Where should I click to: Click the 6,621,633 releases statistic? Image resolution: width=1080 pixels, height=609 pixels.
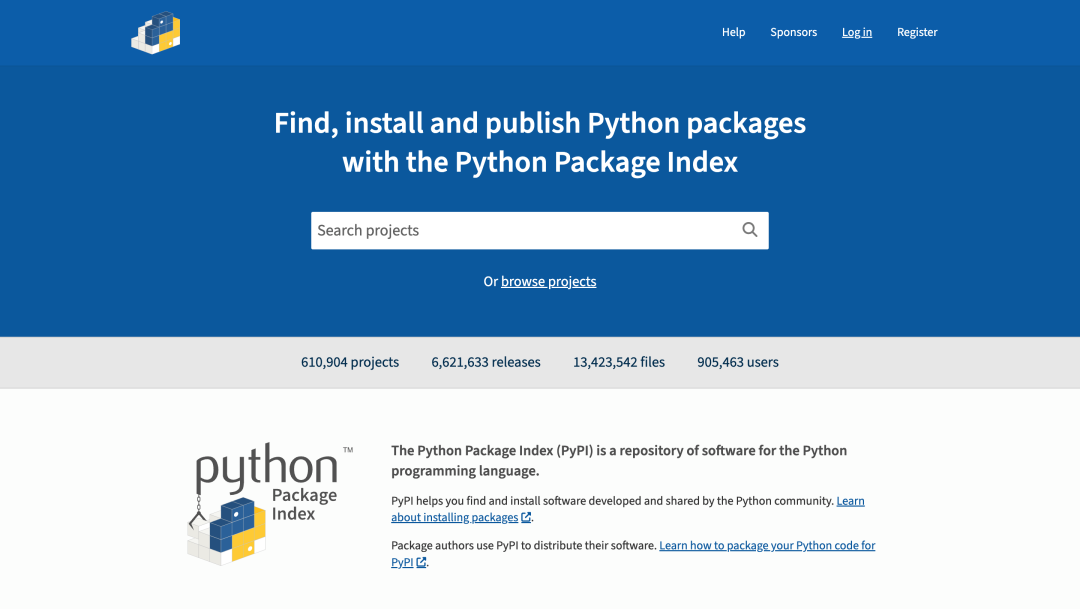click(486, 362)
